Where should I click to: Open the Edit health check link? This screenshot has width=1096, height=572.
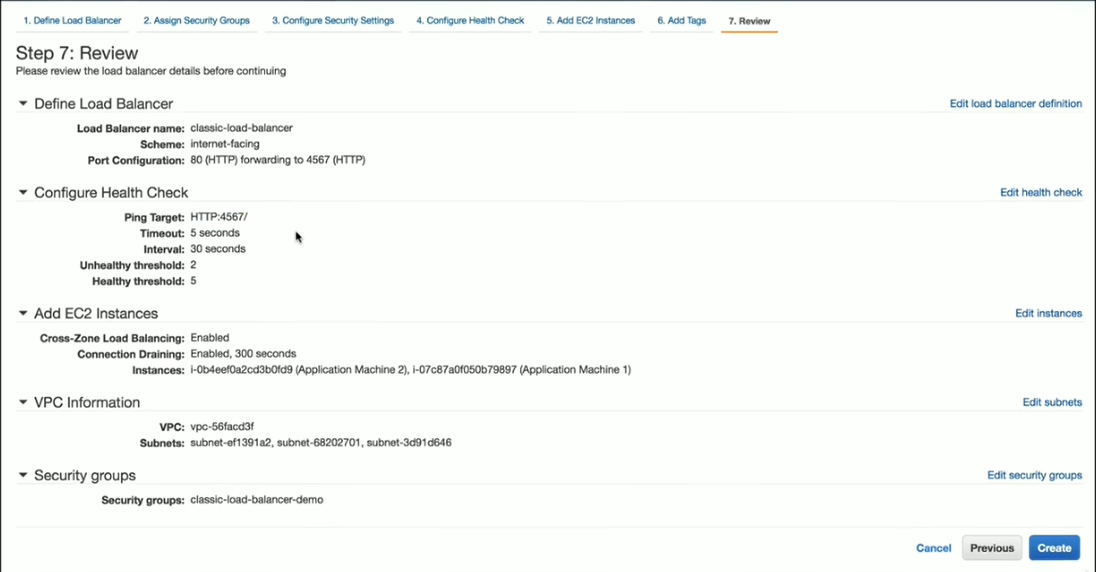(x=1041, y=192)
